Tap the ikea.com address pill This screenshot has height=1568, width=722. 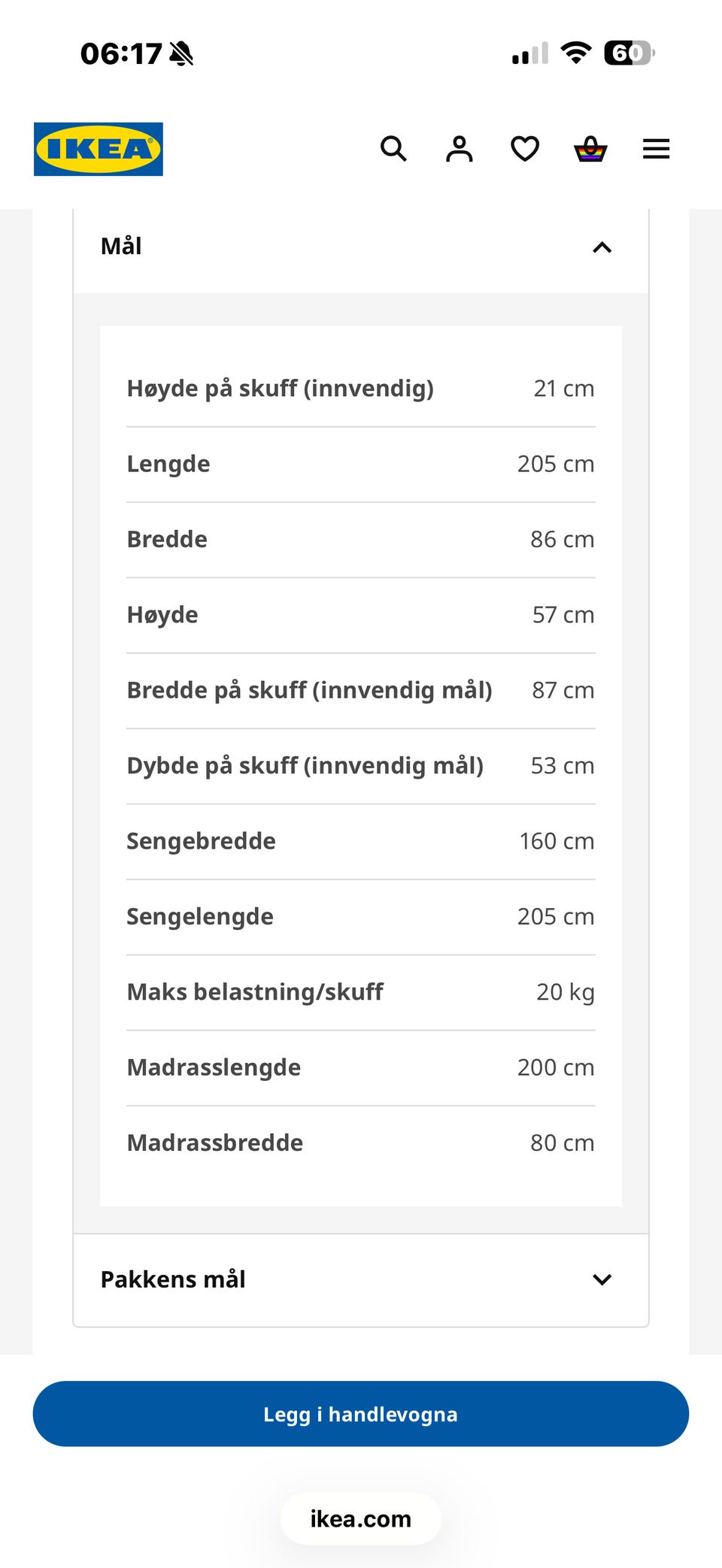click(x=361, y=1519)
